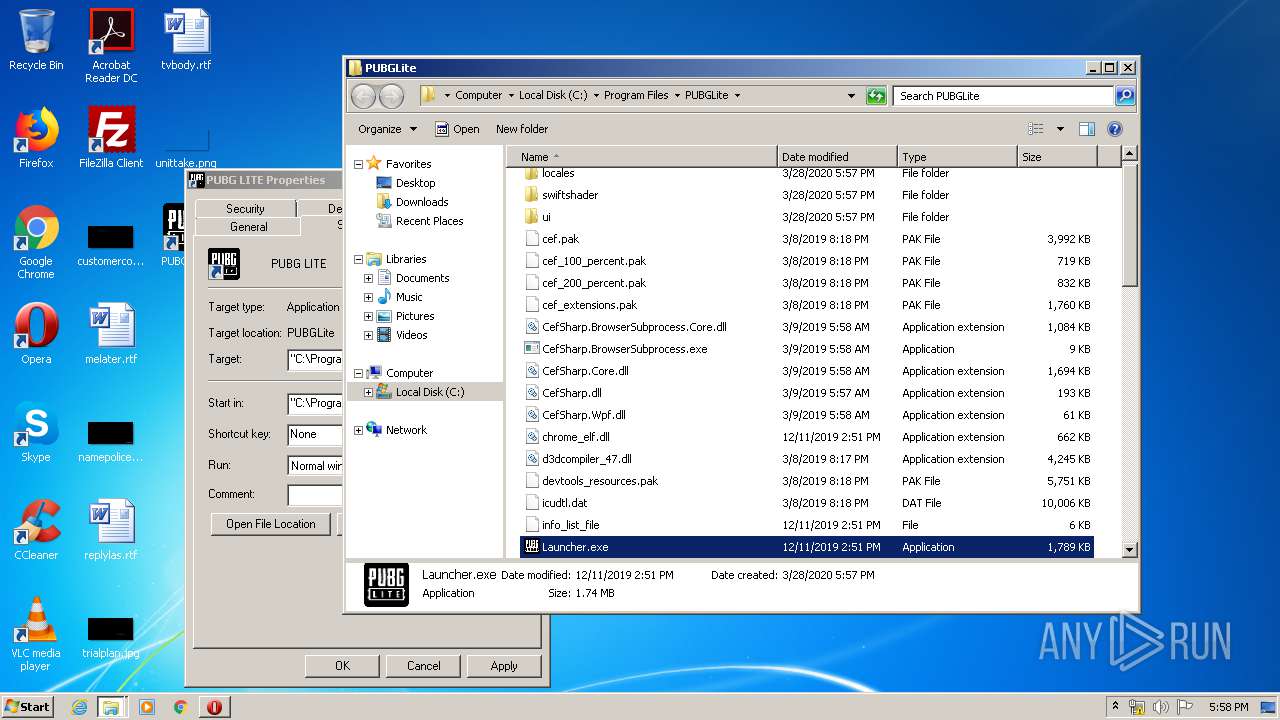
Task: Select CefSharp.BrowserSubprocess.exe file
Action: pyautogui.click(x=807, y=349)
